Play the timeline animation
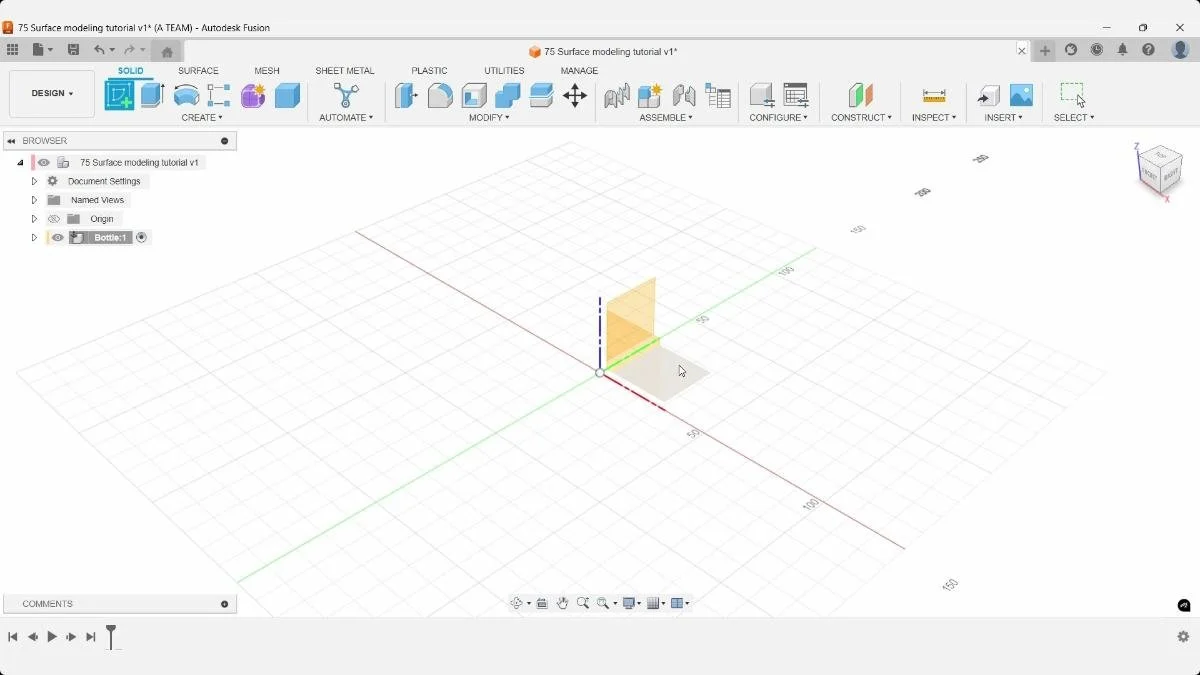 click(52, 637)
